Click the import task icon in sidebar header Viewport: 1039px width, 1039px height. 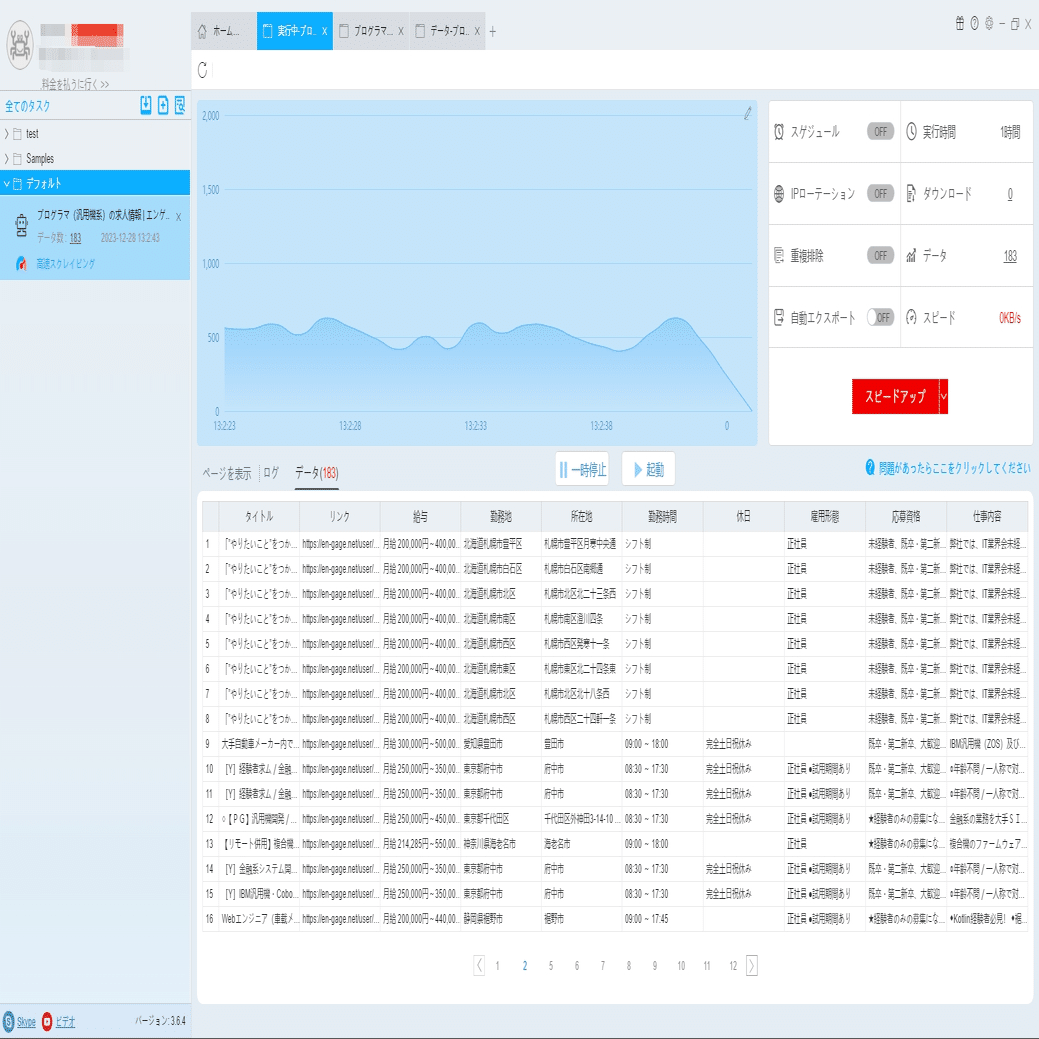click(146, 105)
